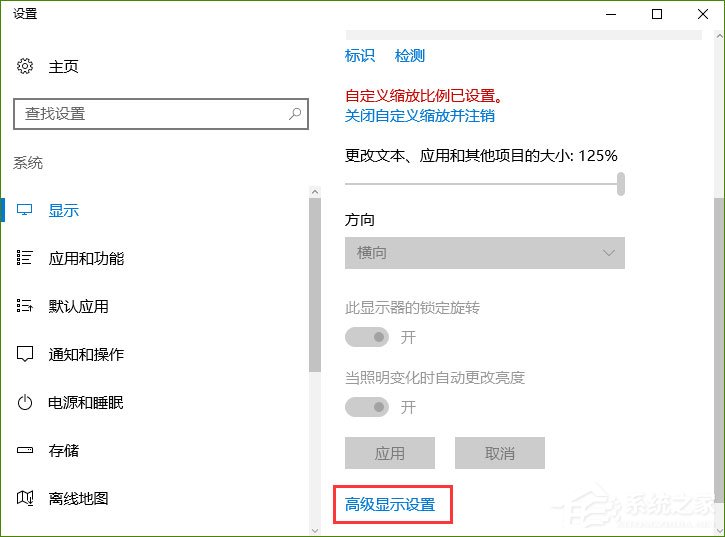Open the Storage drive icon
The width and height of the screenshot is (725, 537).
tap(25, 451)
